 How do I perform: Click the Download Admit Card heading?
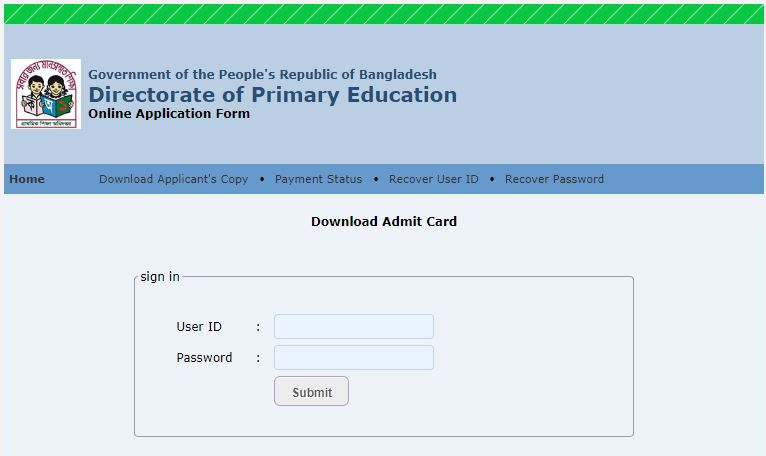pos(383,221)
